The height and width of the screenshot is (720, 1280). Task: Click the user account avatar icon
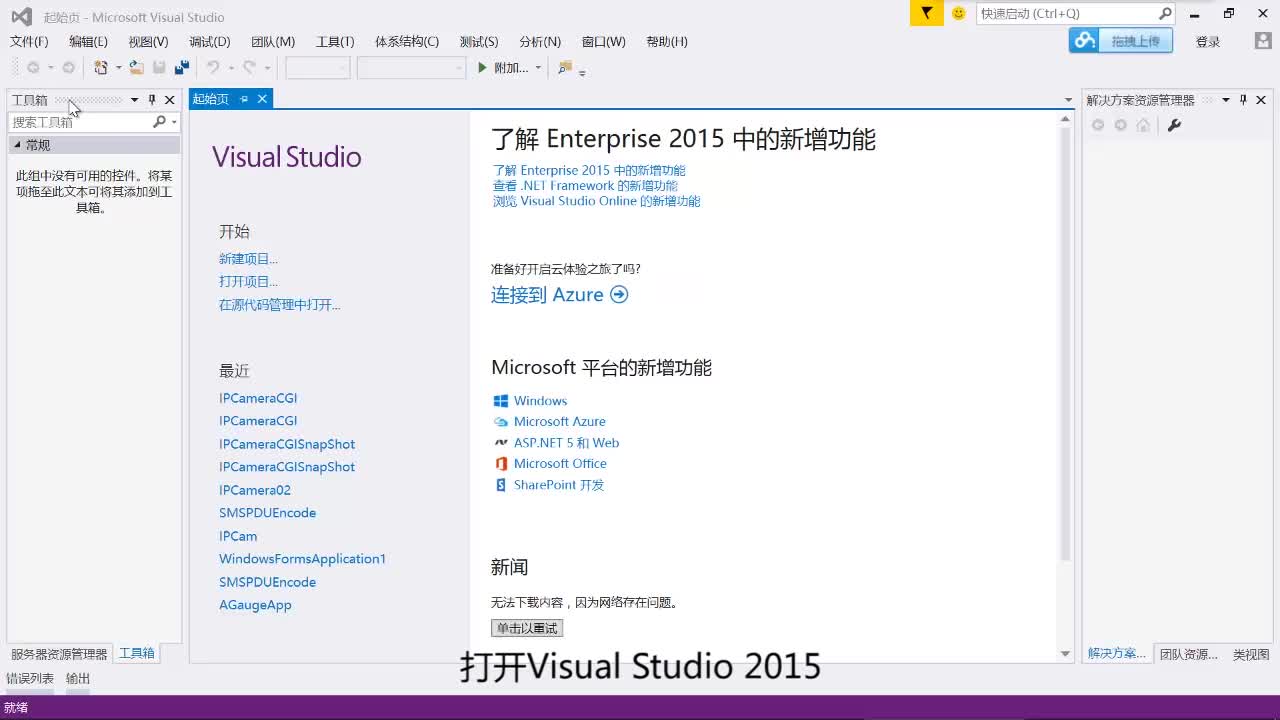1263,41
